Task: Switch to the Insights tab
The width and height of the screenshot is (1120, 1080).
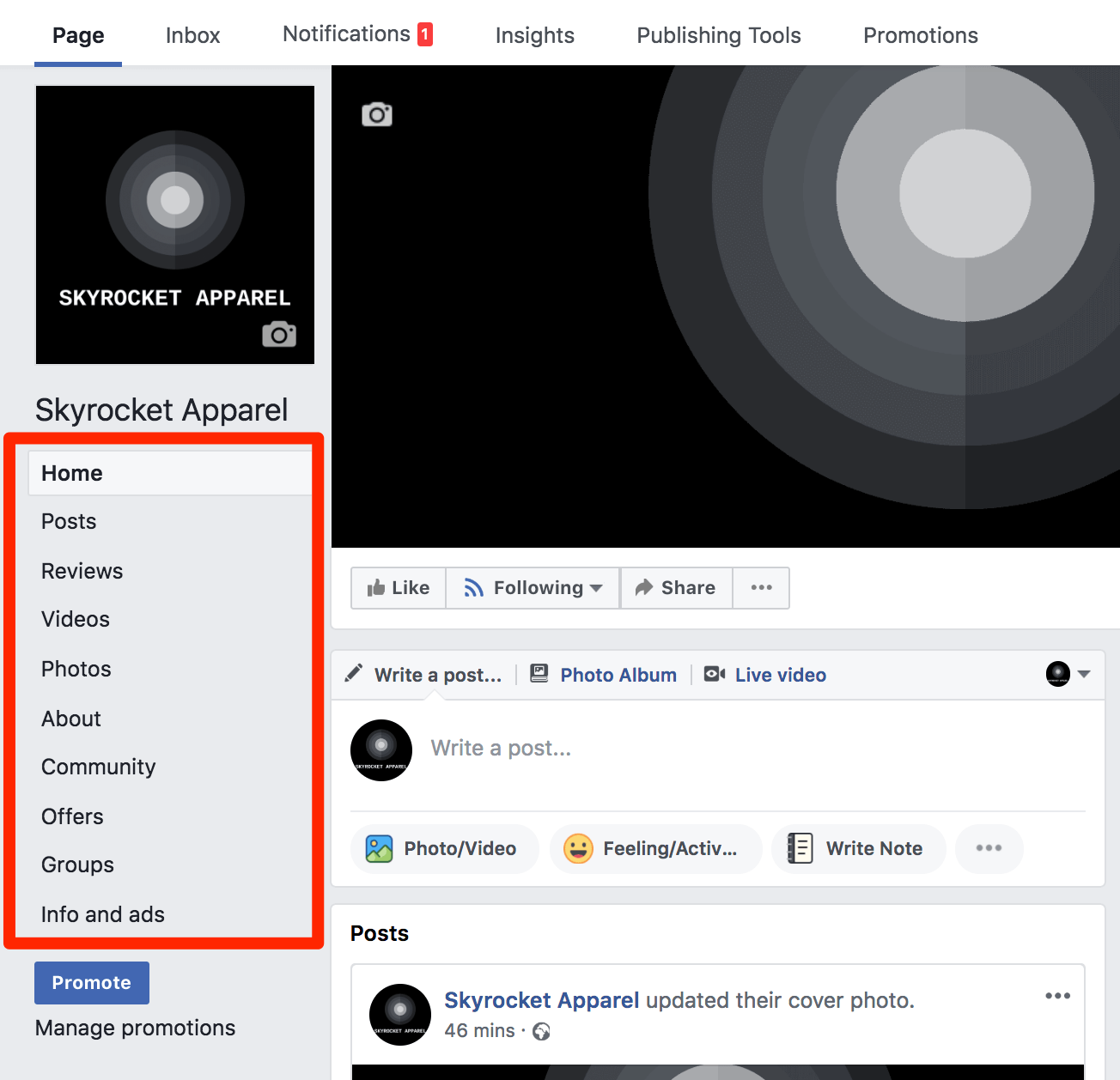Action: click(x=534, y=35)
